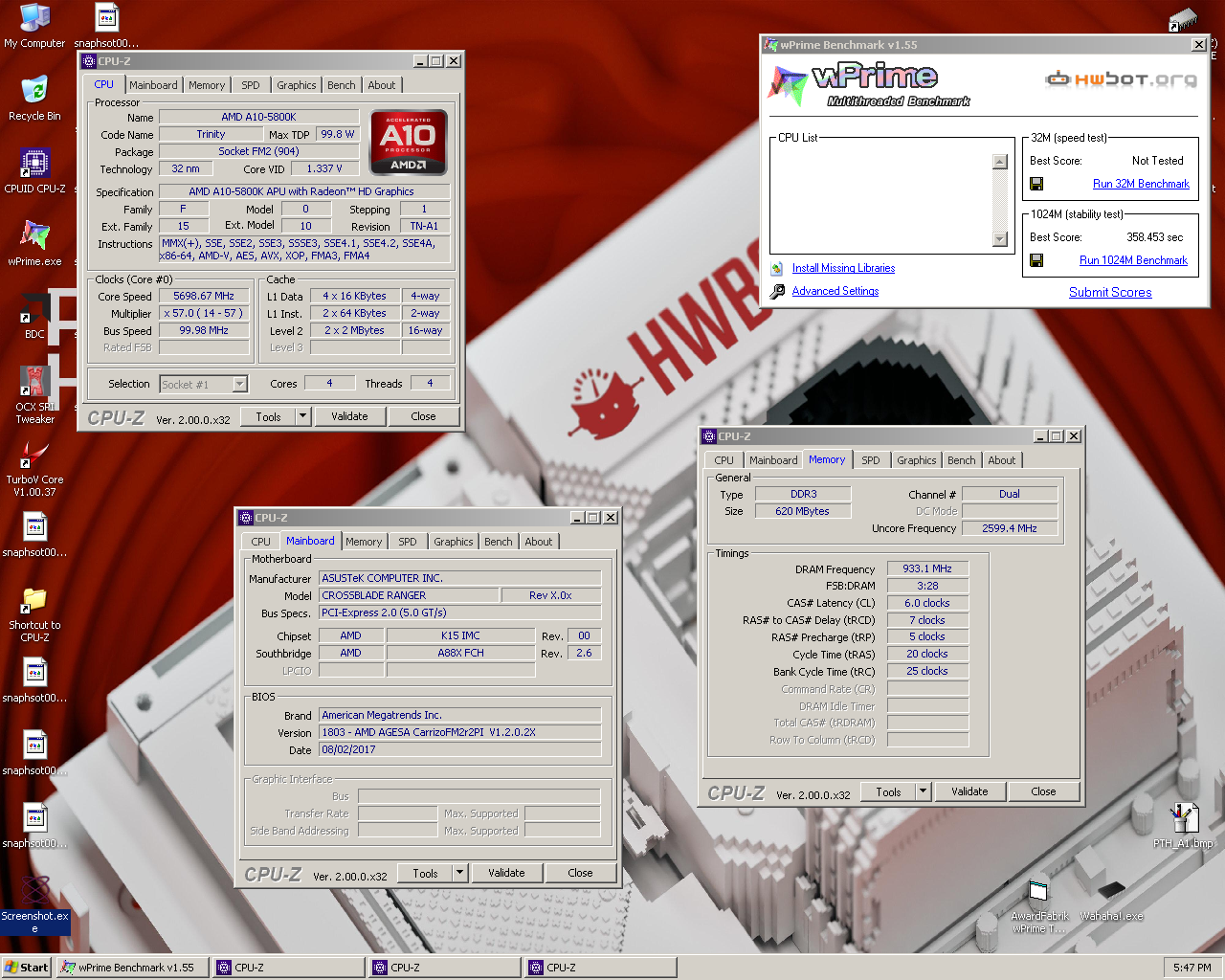The image size is (1225, 980).
Task: Switch to Mainboard tab in top-left CPU-Z
Action: coord(153,85)
